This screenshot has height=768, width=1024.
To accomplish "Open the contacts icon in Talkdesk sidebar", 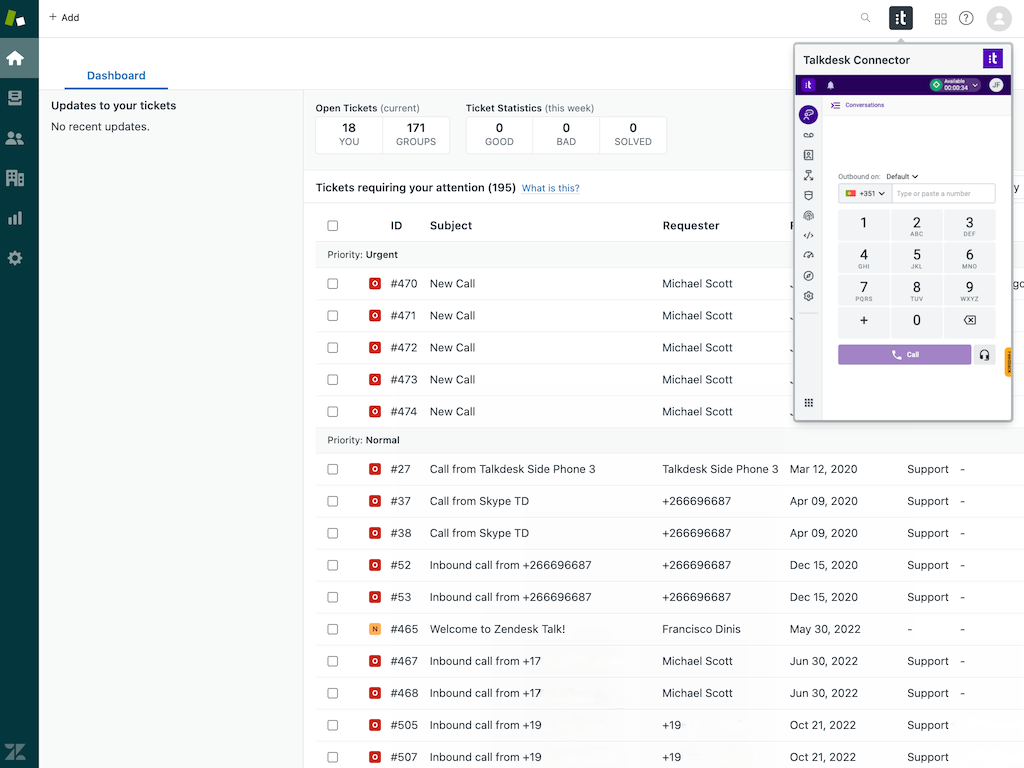I will point(808,155).
